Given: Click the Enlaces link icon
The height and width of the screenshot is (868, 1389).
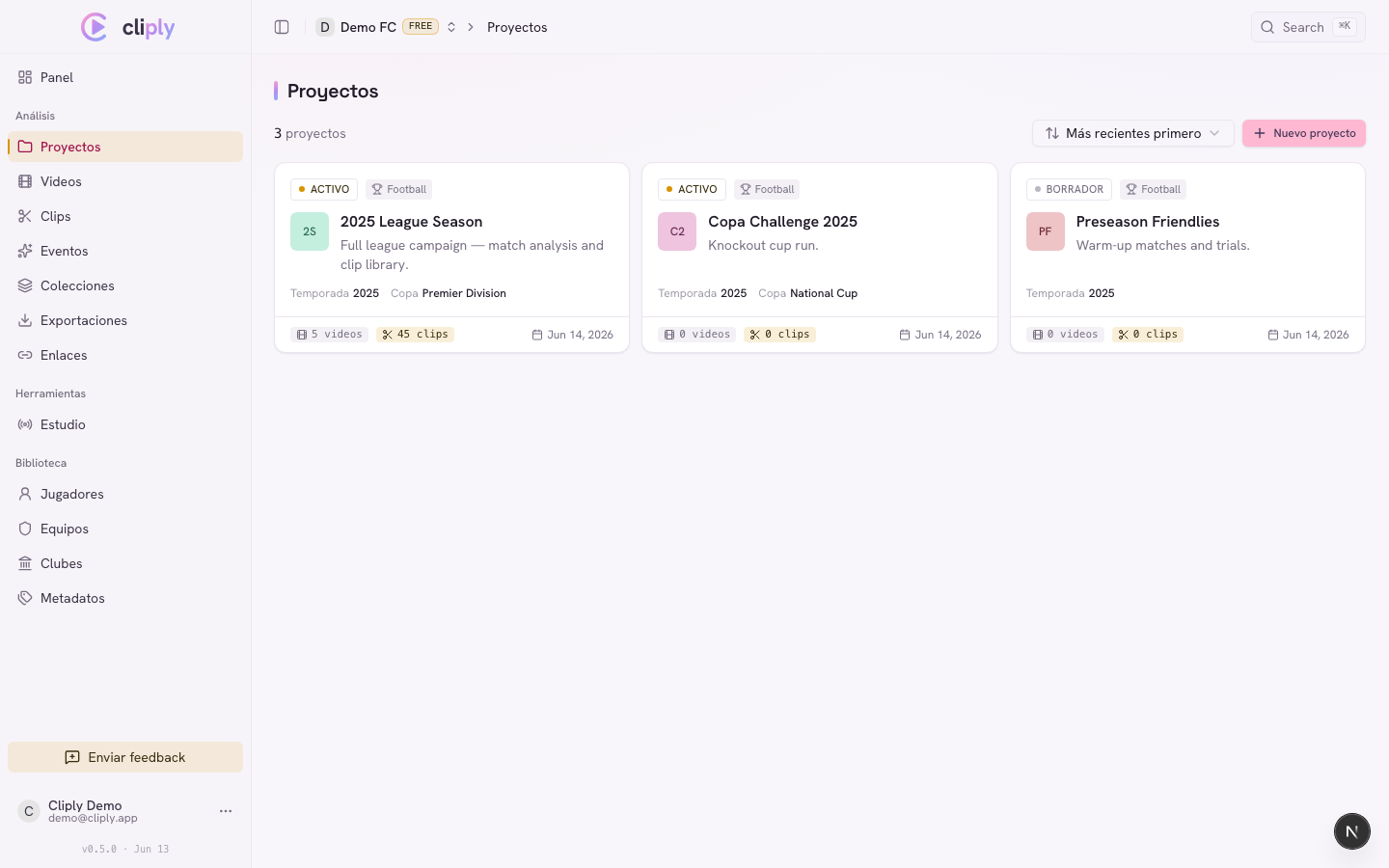Looking at the screenshot, I should click(x=25, y=355).
